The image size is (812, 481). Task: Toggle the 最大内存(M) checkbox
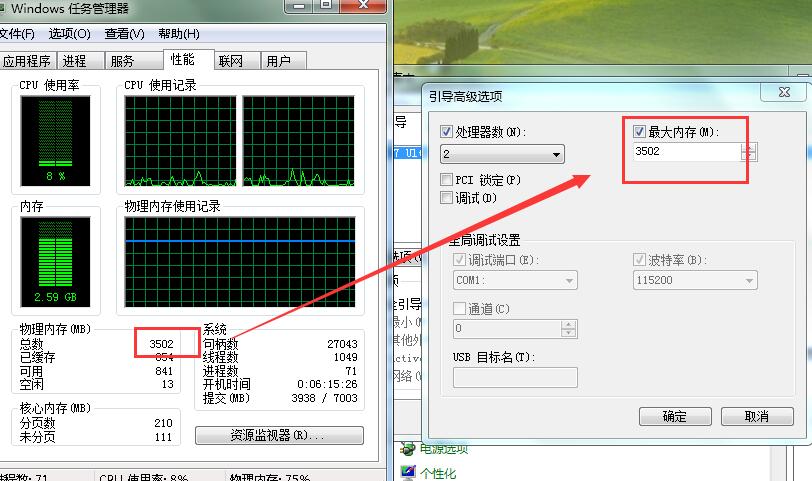(x=639, y=132)
